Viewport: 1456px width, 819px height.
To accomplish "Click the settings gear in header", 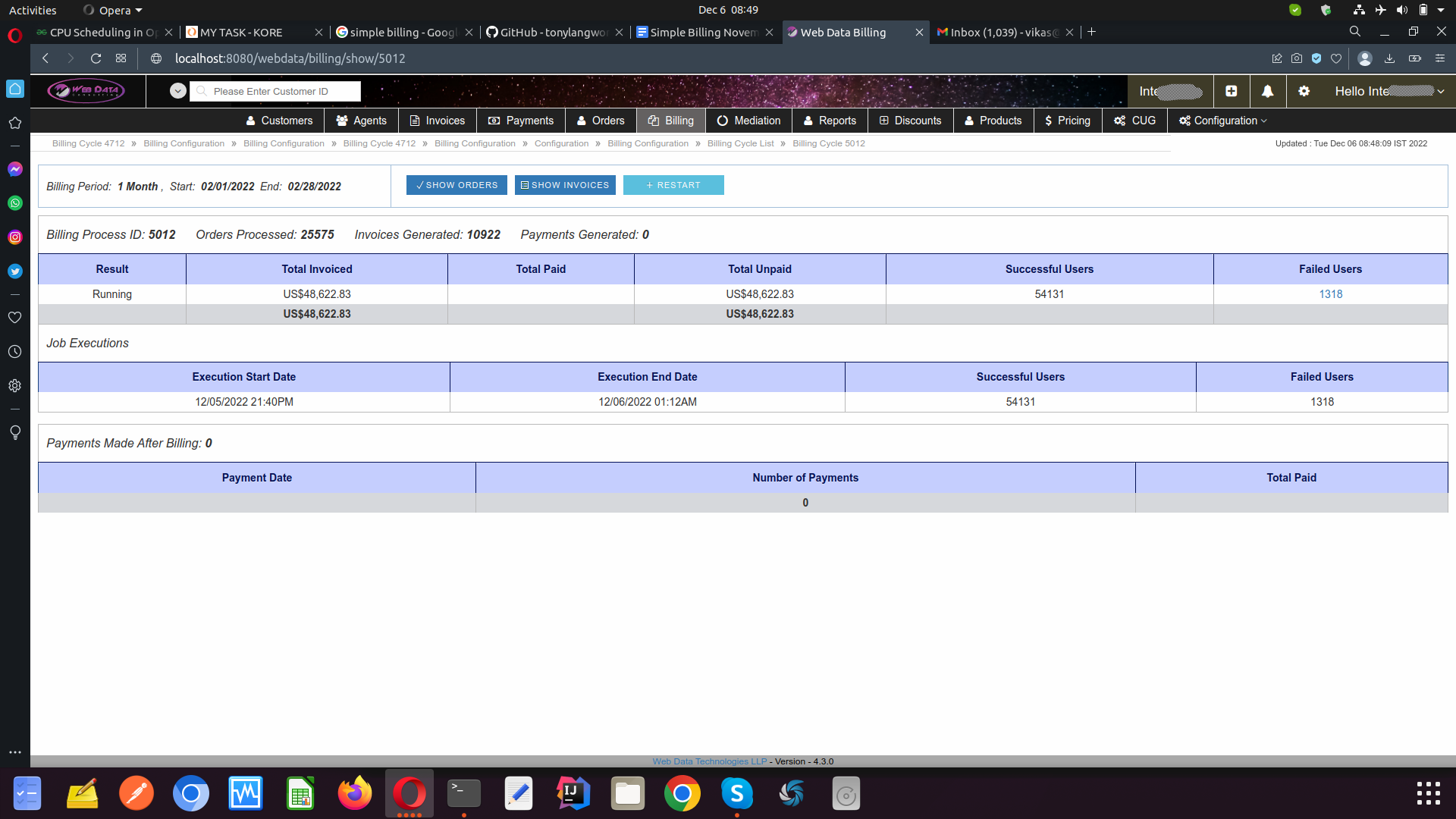I will [x=1304, y=91].
